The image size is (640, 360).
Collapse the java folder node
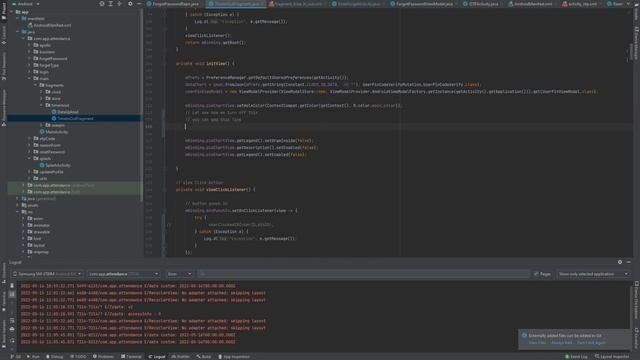[18, 32]
